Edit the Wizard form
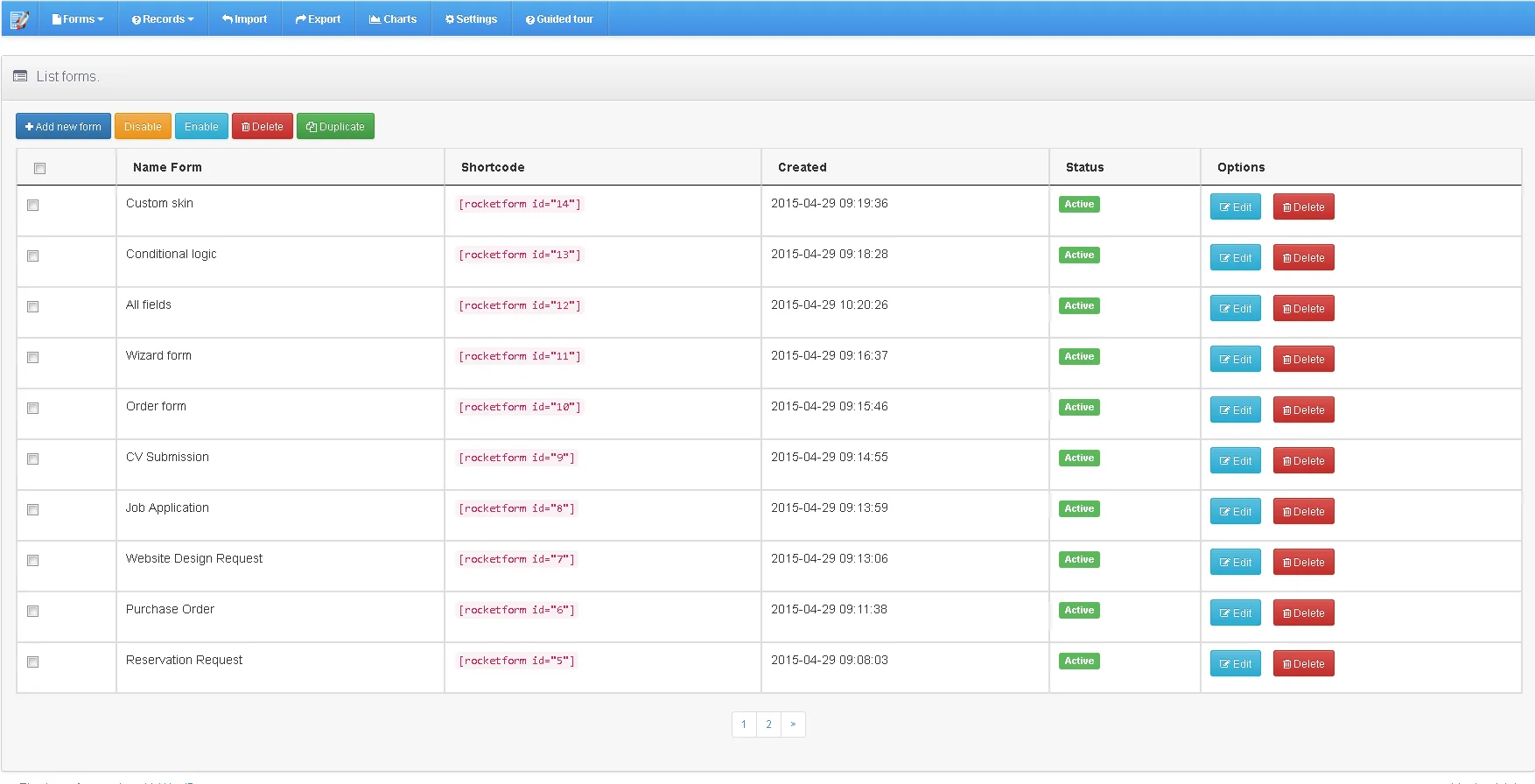The height and width of the screenshot is (784, 1535). tap(1236, 359)
